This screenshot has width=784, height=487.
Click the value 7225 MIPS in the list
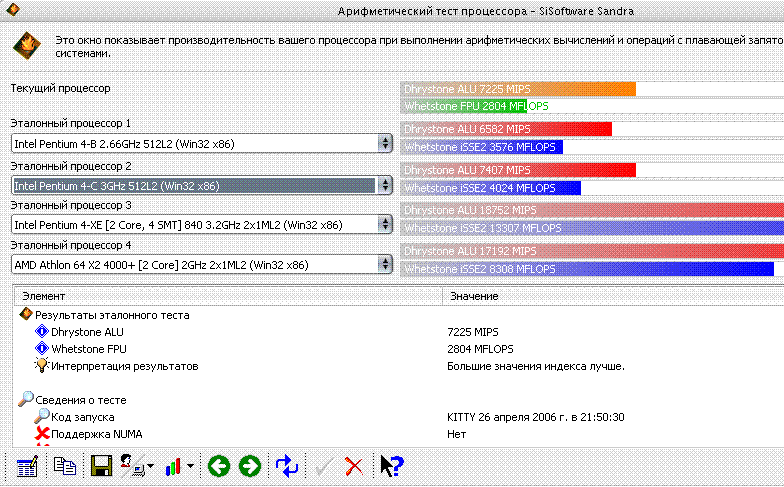click(x=472, y=332)
